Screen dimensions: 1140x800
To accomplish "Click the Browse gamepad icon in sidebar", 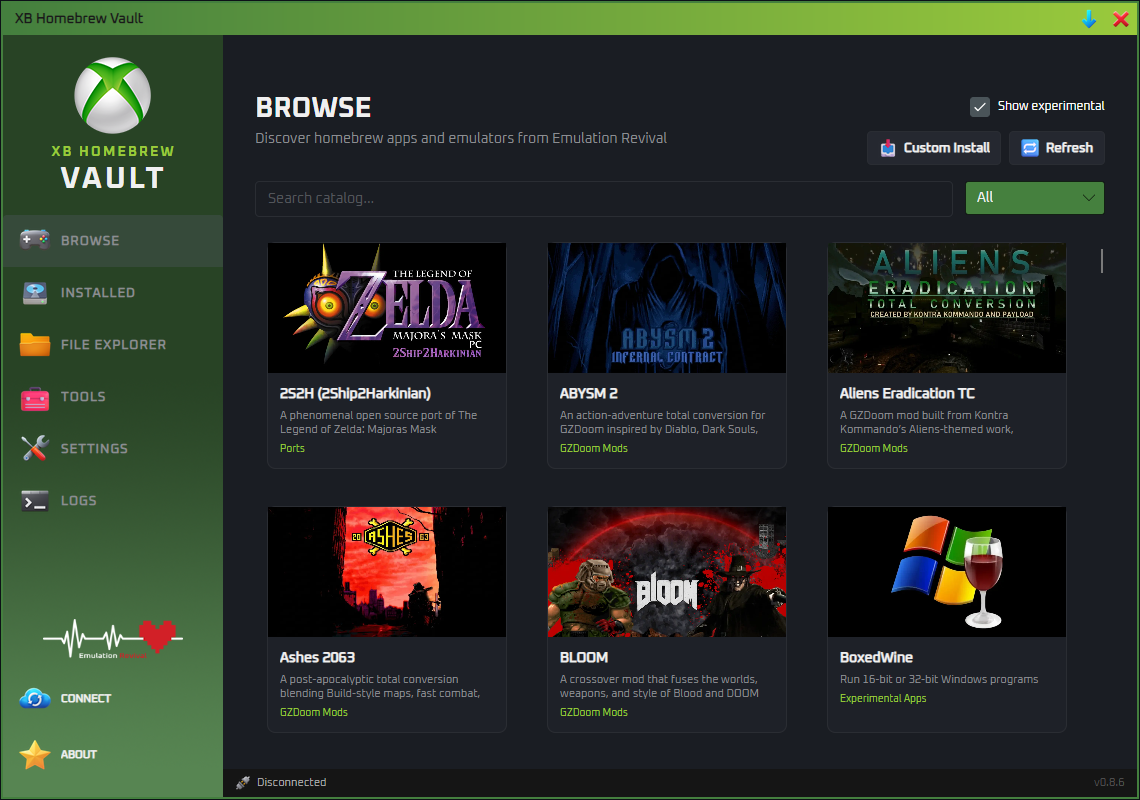I will (x=34, y=240).
